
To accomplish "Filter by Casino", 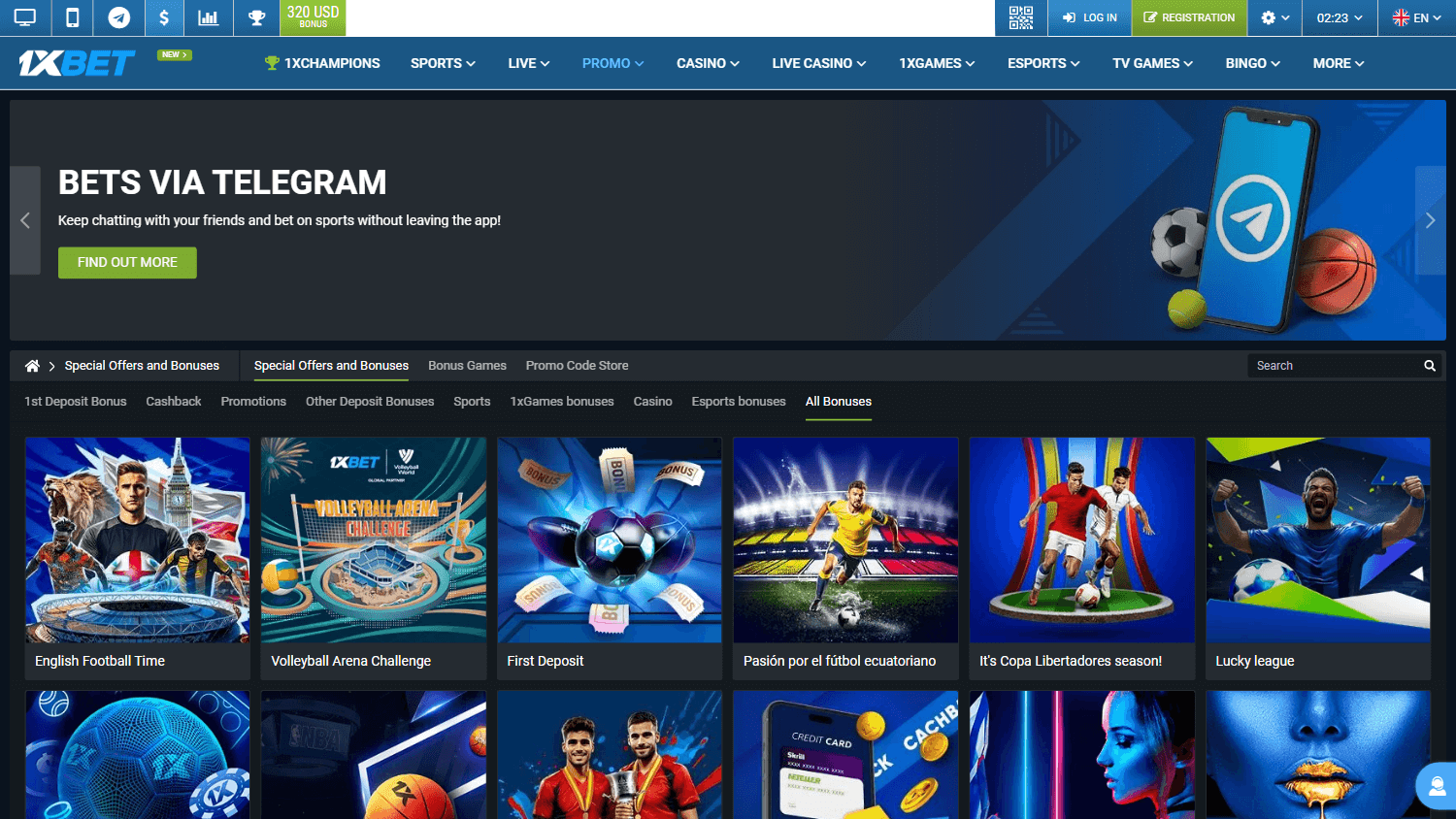I will click(653, 402).
